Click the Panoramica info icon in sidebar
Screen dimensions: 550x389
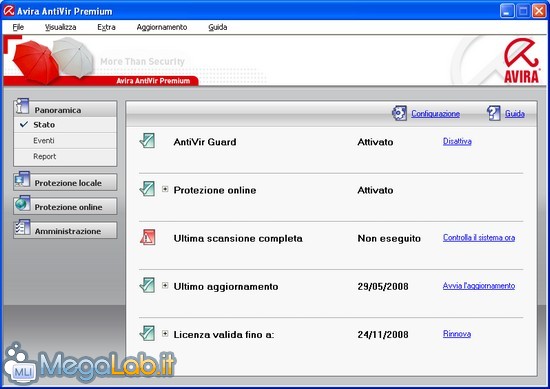tap(22, 106)
